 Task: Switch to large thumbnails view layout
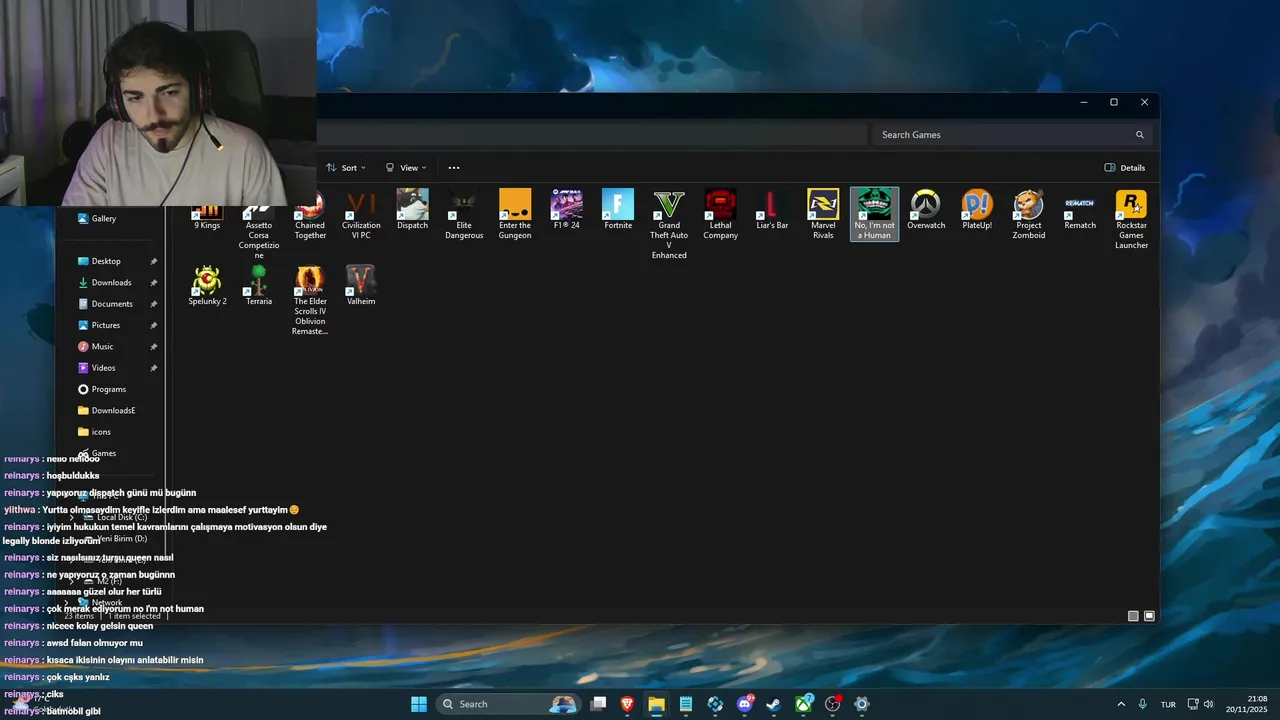tap(1149, 616)
